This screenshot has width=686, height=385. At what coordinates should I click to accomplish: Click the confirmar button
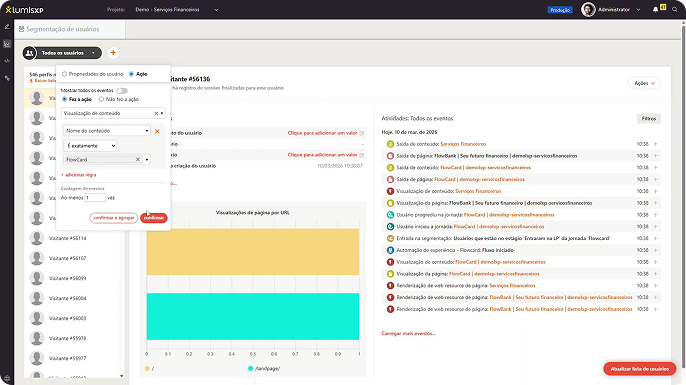coord(154,218)
